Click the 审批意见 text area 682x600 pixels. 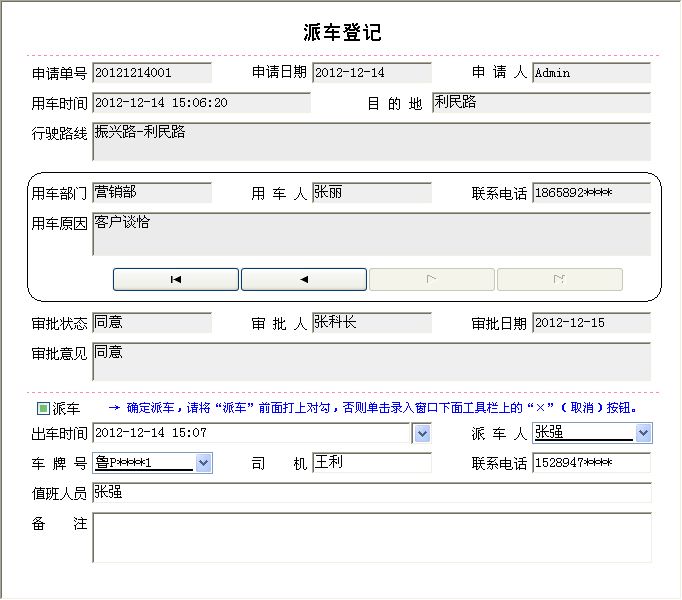pos(371,362)
